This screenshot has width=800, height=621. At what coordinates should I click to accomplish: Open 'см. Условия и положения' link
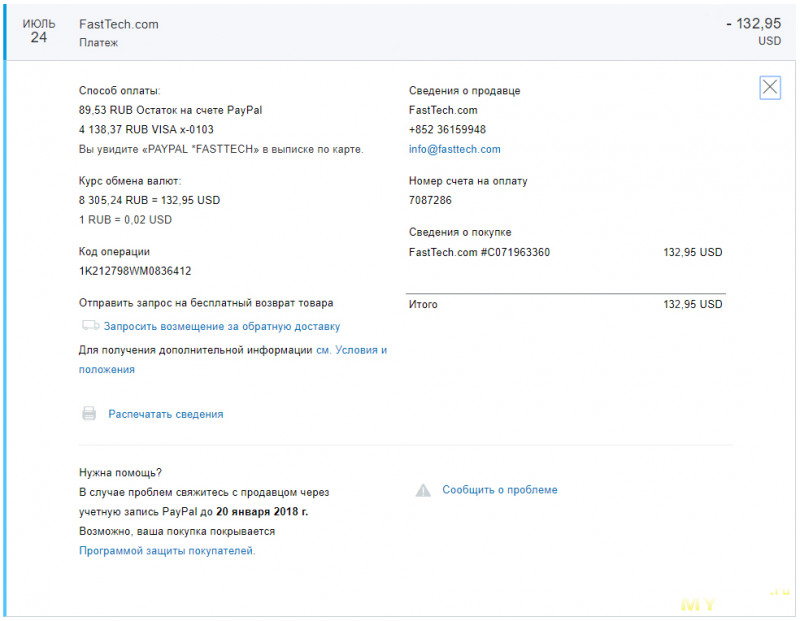tap(233, 360)
